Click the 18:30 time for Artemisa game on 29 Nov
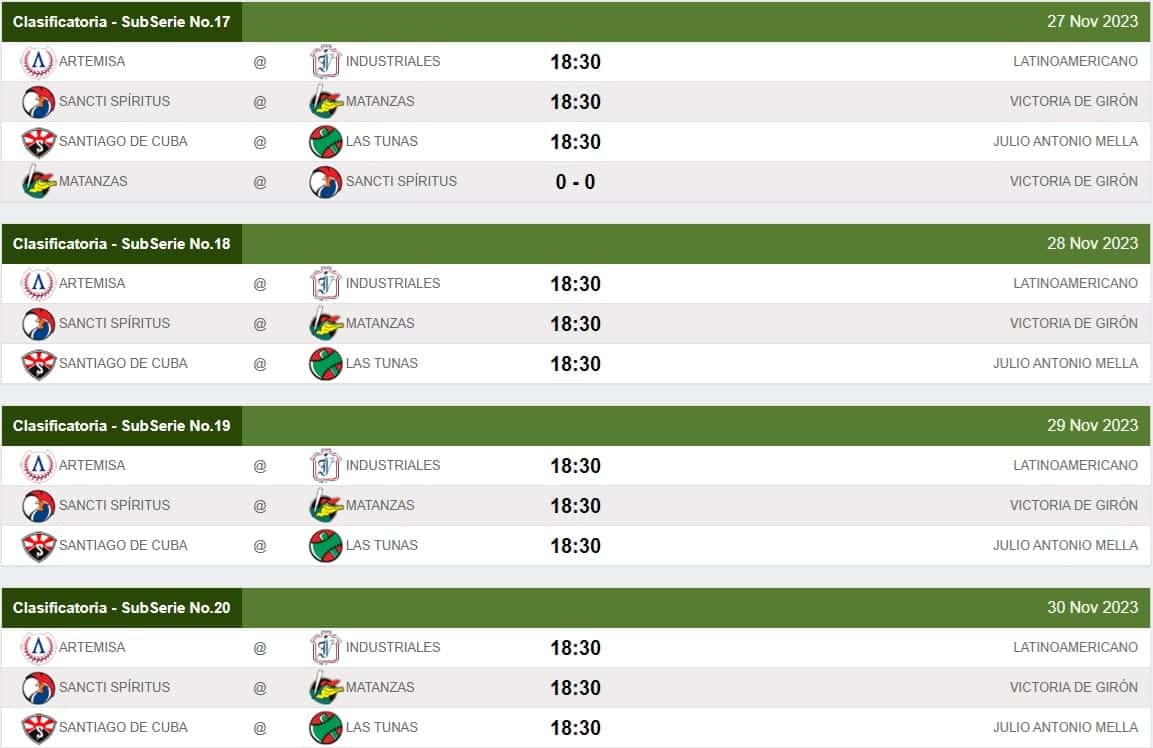Viewport: 1153px width, 748px height. pyautogui.click(x=575, y=466)
